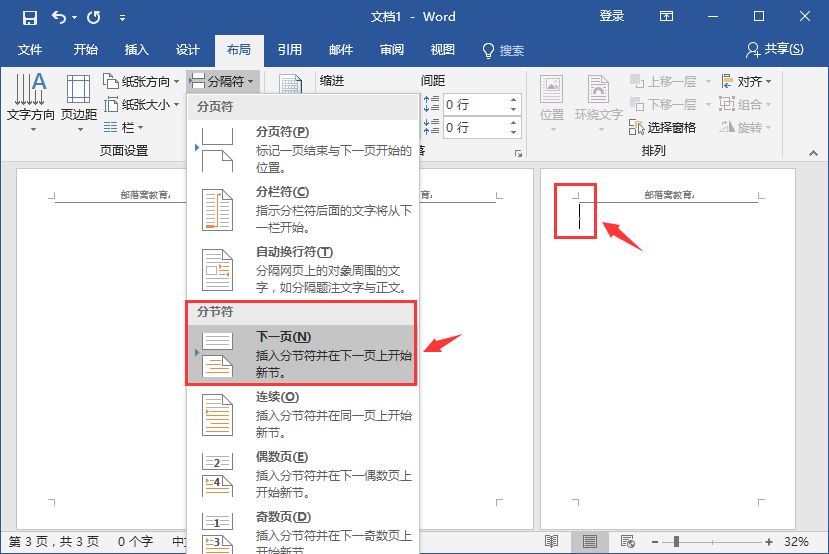Insert 下一页(N) section break
829x554 pixels.
pos(302,354)
